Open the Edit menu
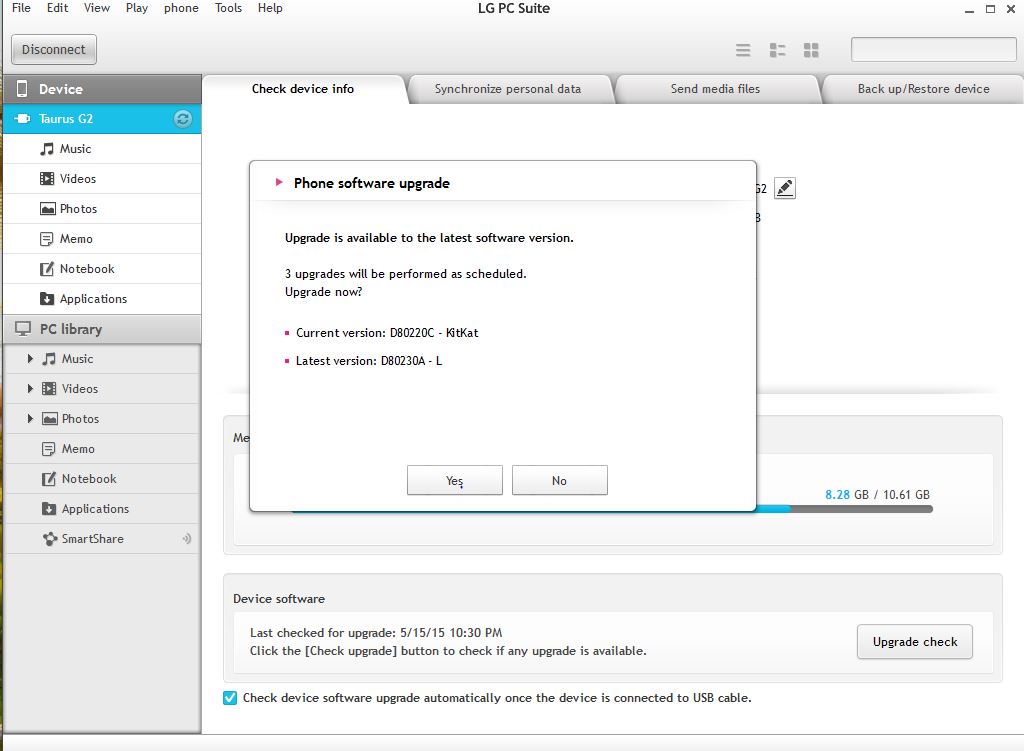 57,8
